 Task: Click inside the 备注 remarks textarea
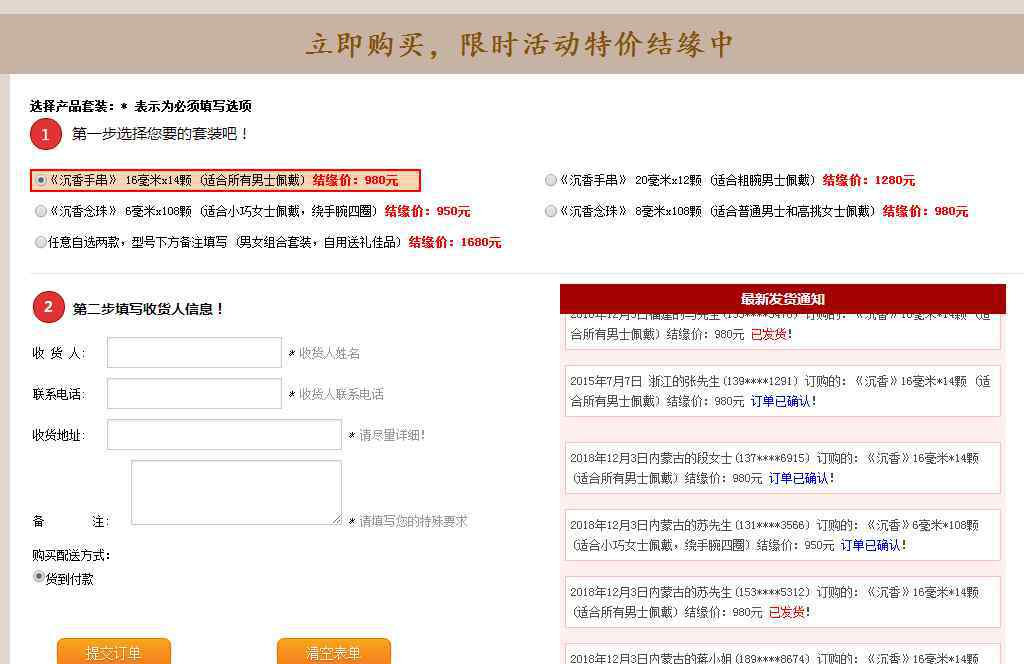pyautogui.click(x=236, y=492)
